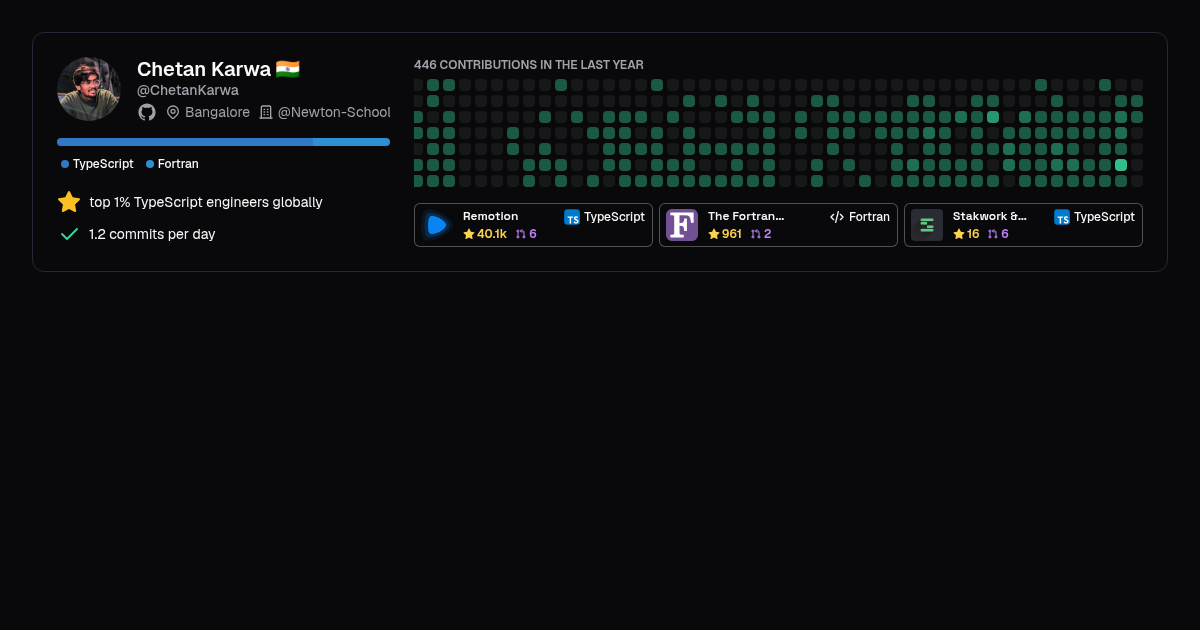Click the pull request icon in Remotion card

(520, 234)
